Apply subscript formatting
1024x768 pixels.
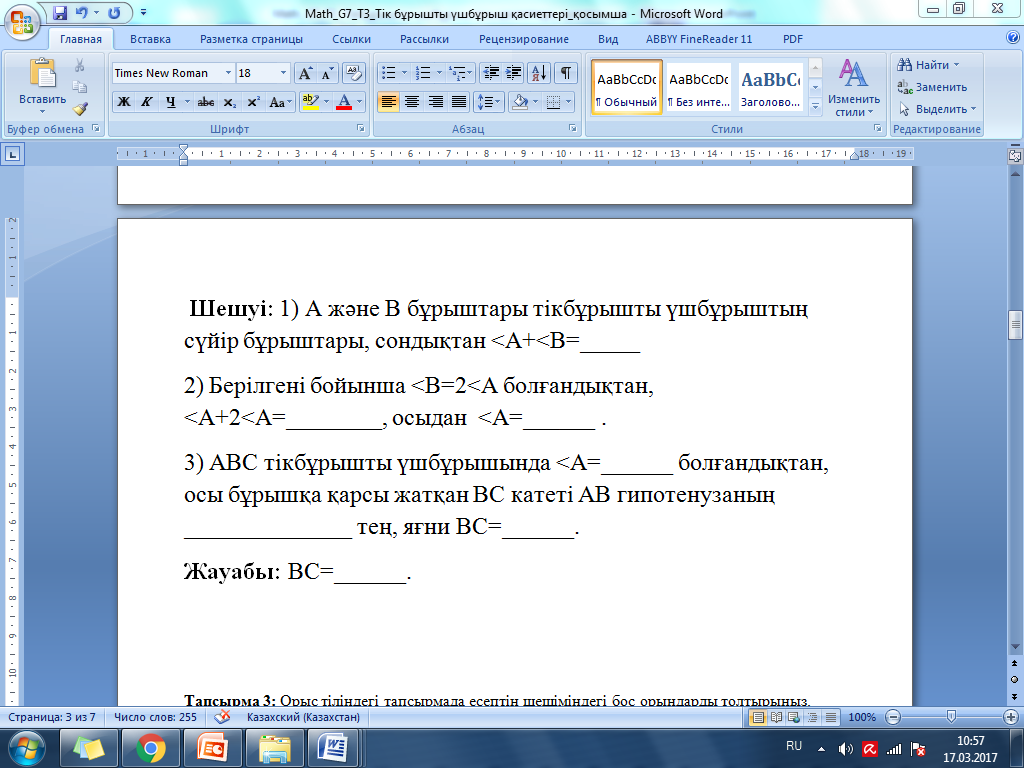pyautogui.click(x=230, y=102)
